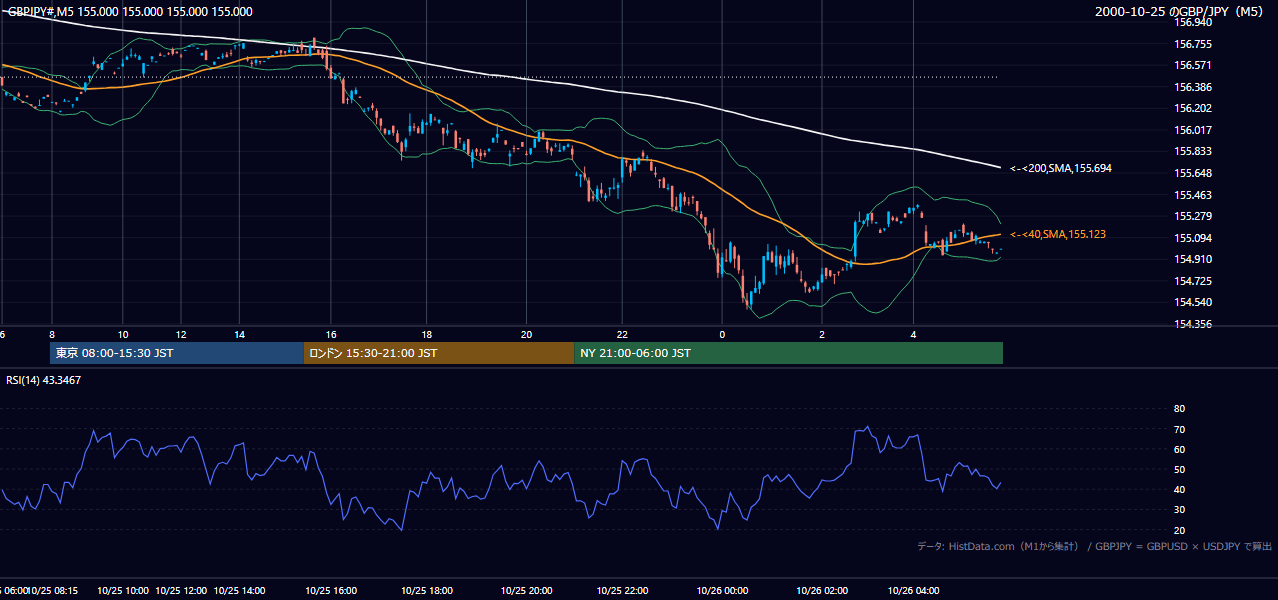Screen dimensions: 1278x600
Task: Click price axis value 154.910
Action: tap(1192, 259)
